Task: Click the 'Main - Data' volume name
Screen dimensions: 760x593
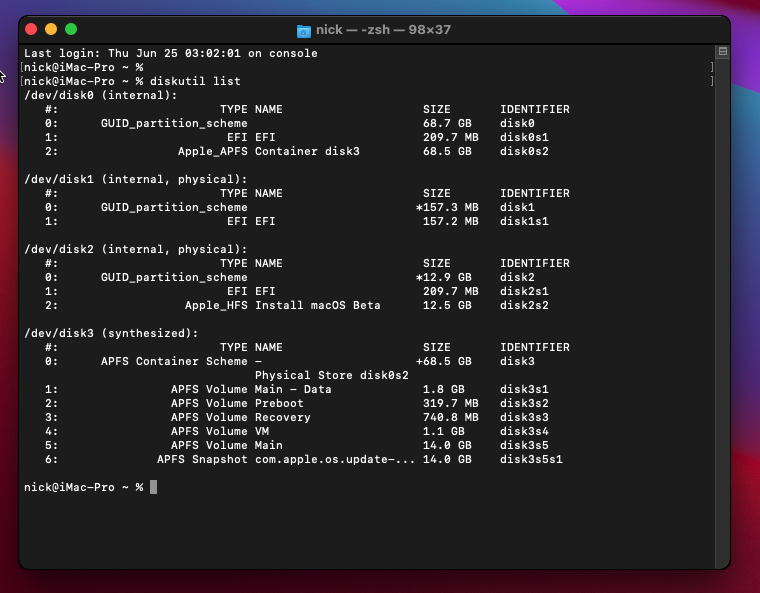Action: (293, 389)
